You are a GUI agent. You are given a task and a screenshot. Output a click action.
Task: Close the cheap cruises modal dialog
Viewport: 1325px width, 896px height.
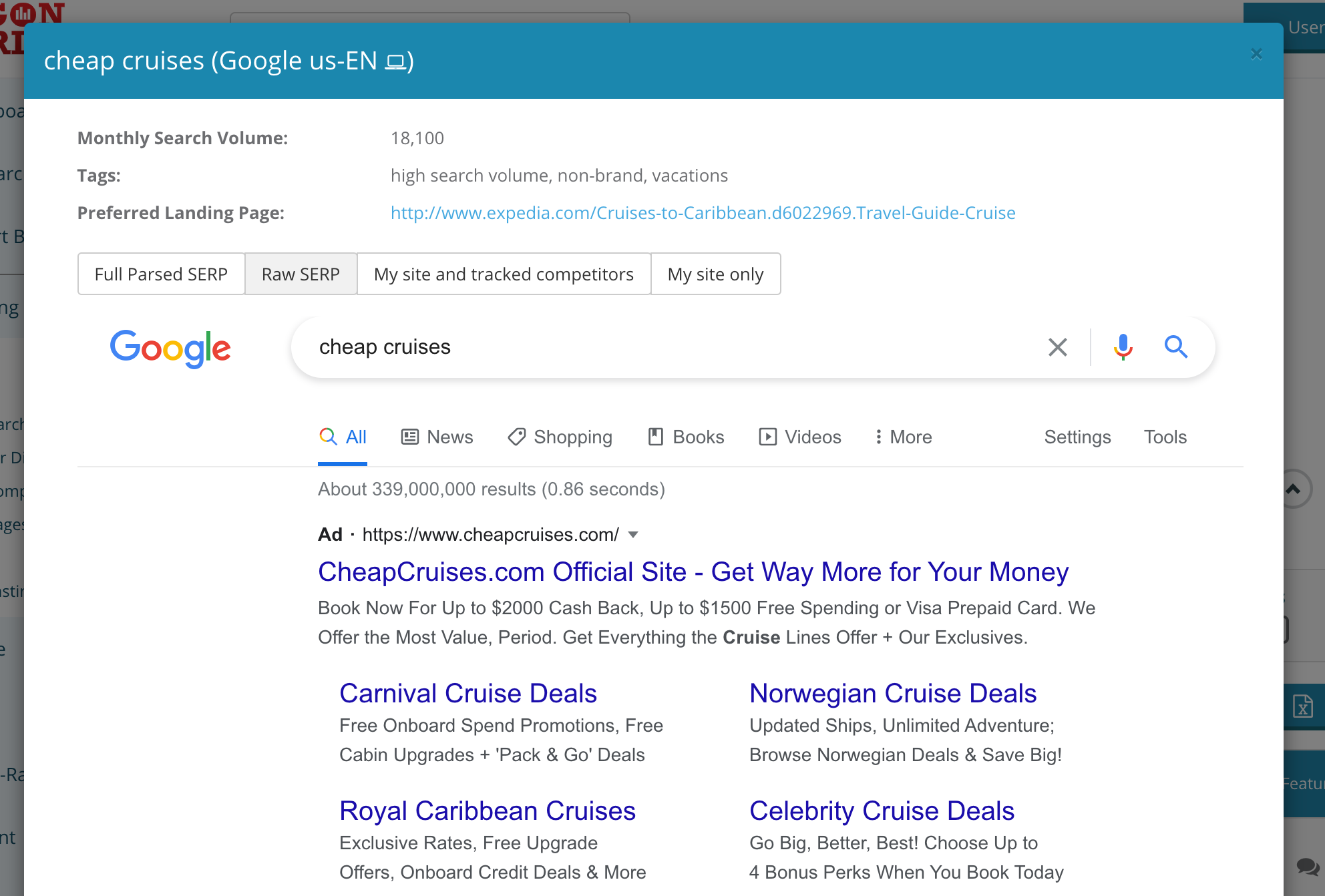(1256, 54)
